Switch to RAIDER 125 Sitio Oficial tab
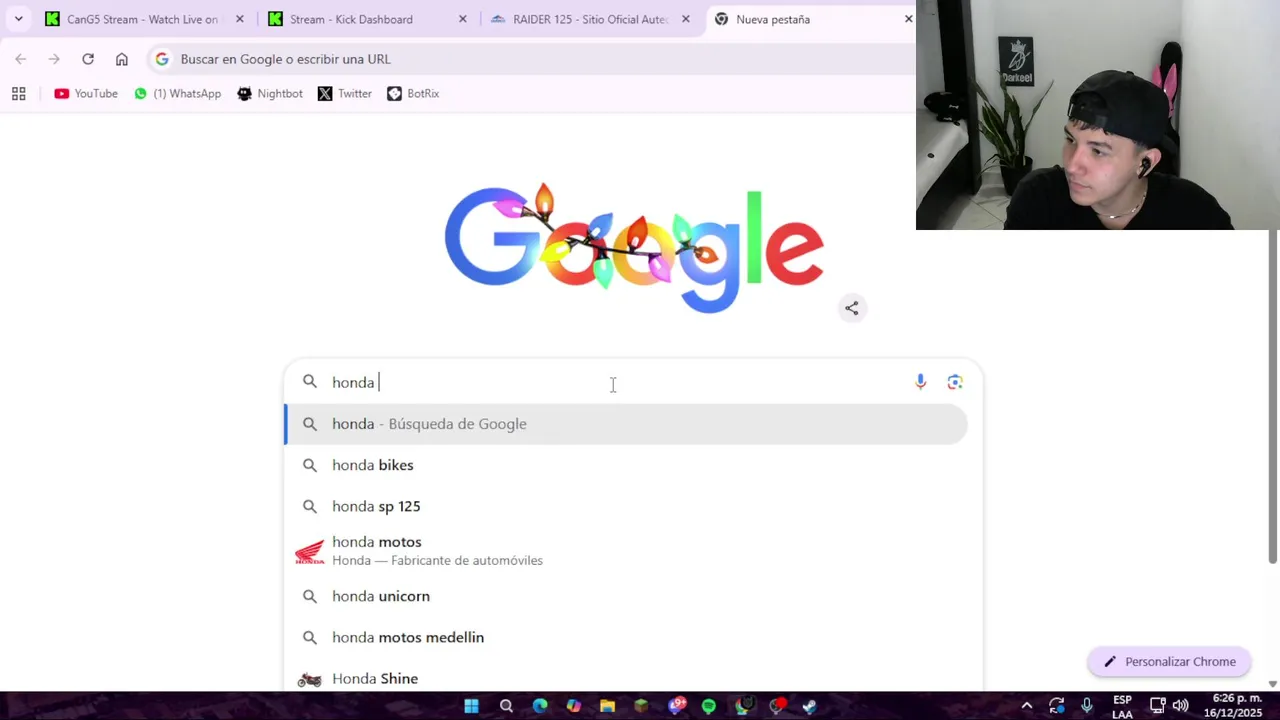The height and width of the screenshot is (720, 1280). point(589,19)
